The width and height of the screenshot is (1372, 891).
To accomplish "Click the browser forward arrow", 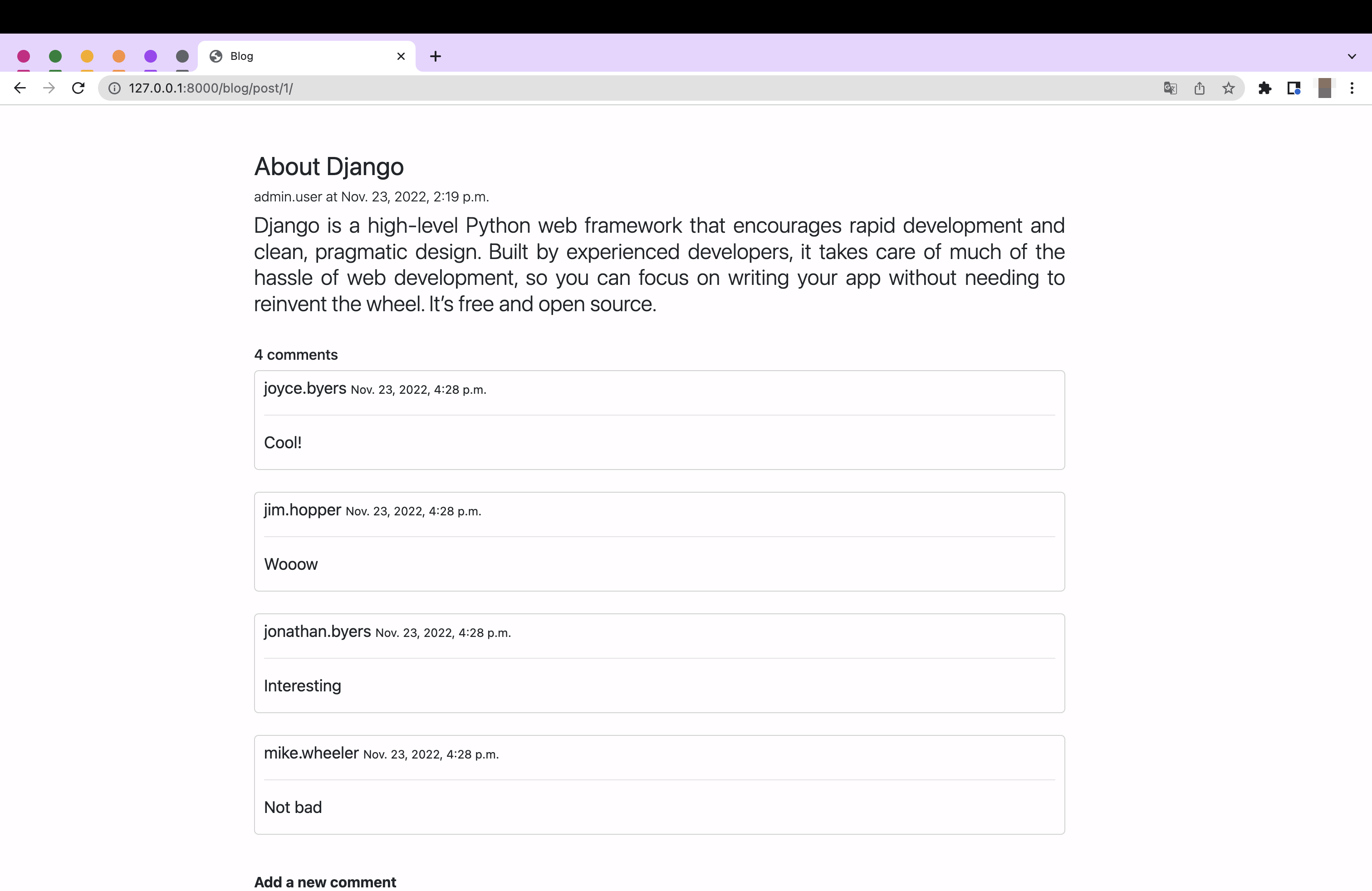I will (x=49, y=88).
